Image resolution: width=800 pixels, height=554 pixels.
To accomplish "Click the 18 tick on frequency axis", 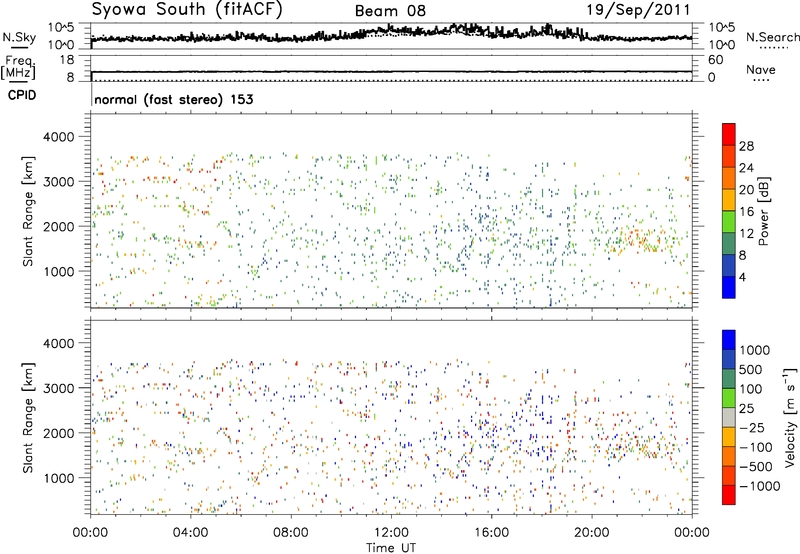I will (x=67, y=60).
